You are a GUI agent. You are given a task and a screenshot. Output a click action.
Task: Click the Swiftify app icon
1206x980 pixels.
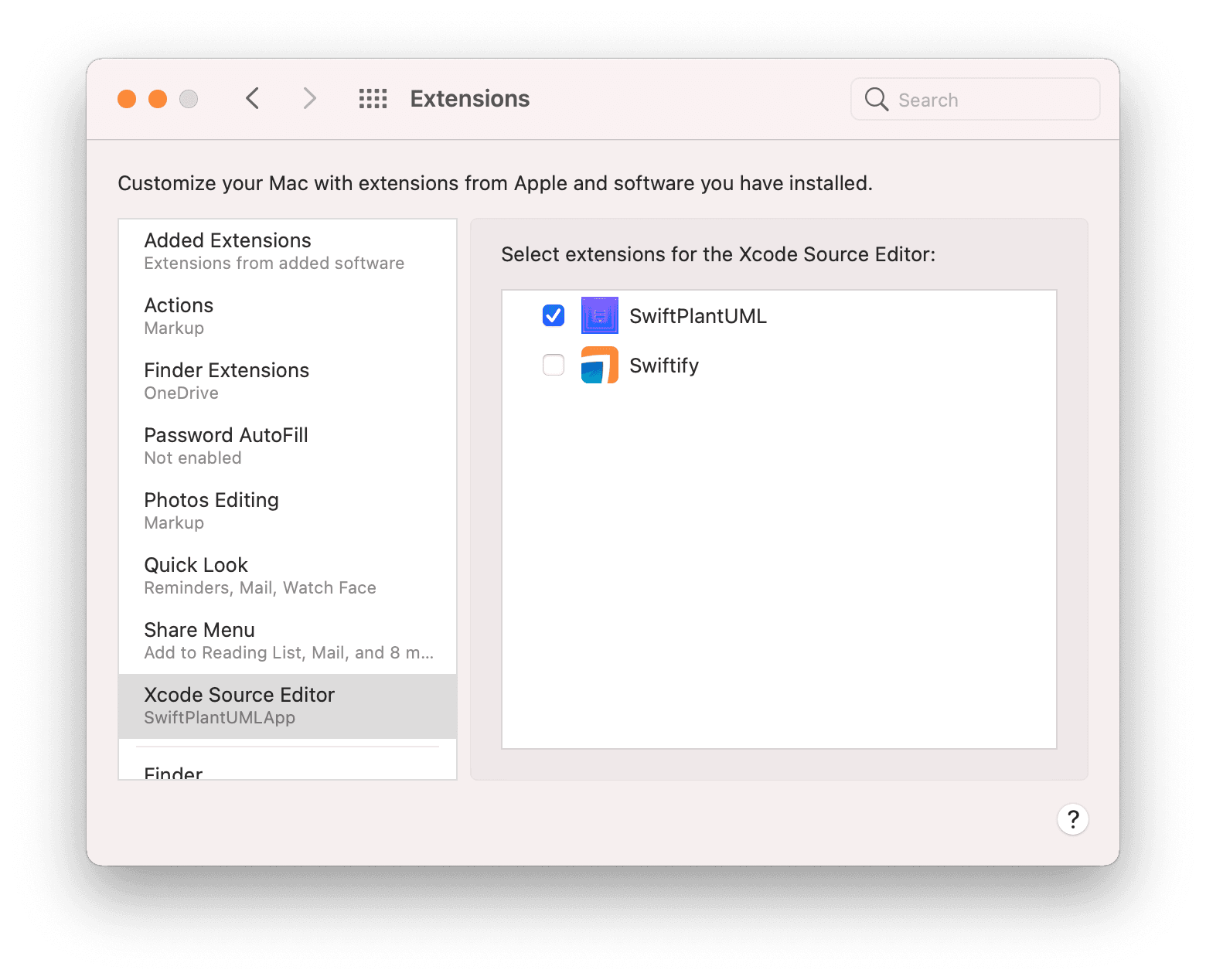[599, 365]
